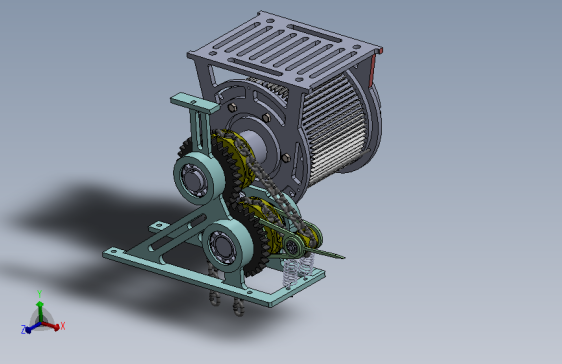Select the upper round bearing housing

tap(199, 177)
